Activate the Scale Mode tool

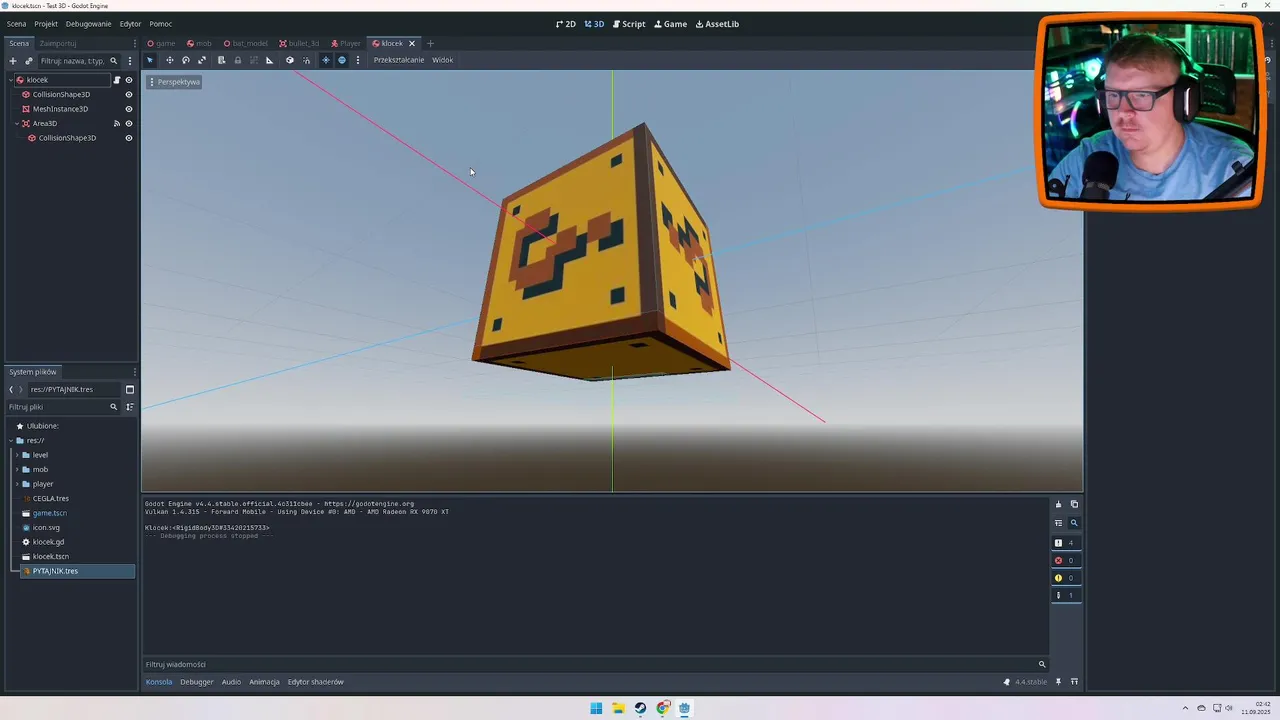tap(201, 60)
